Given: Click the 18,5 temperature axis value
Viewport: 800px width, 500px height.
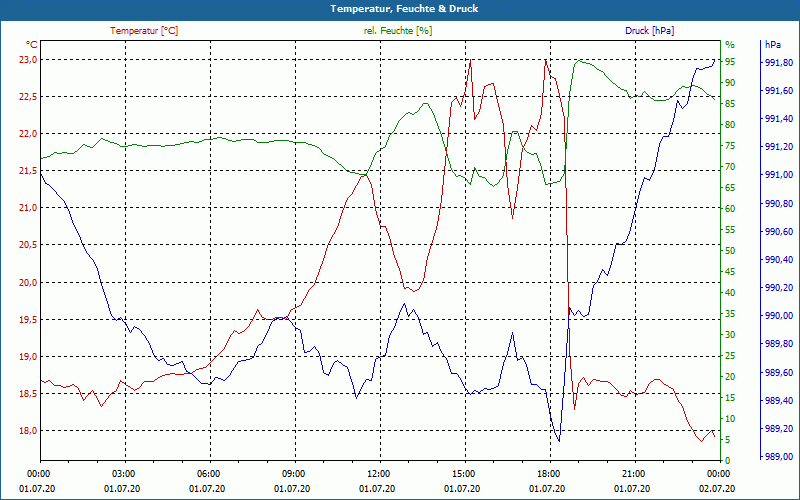Looking at the screenshot, I should click(x=28, y=393).
